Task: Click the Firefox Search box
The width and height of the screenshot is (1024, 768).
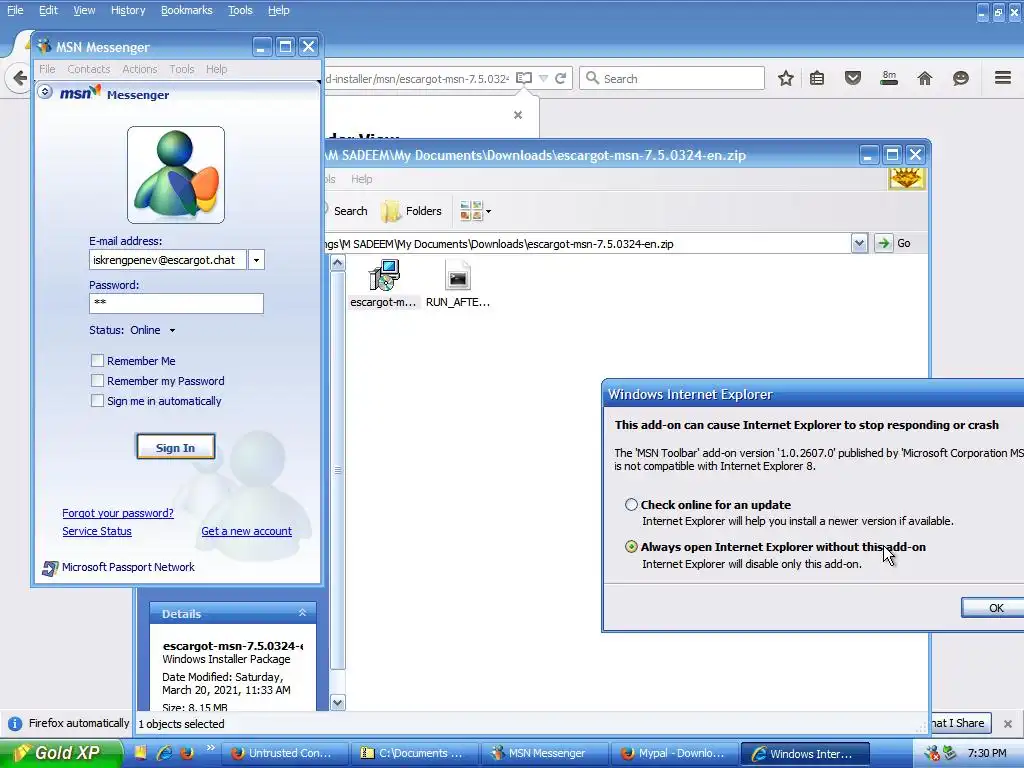Action: point(672,78)
